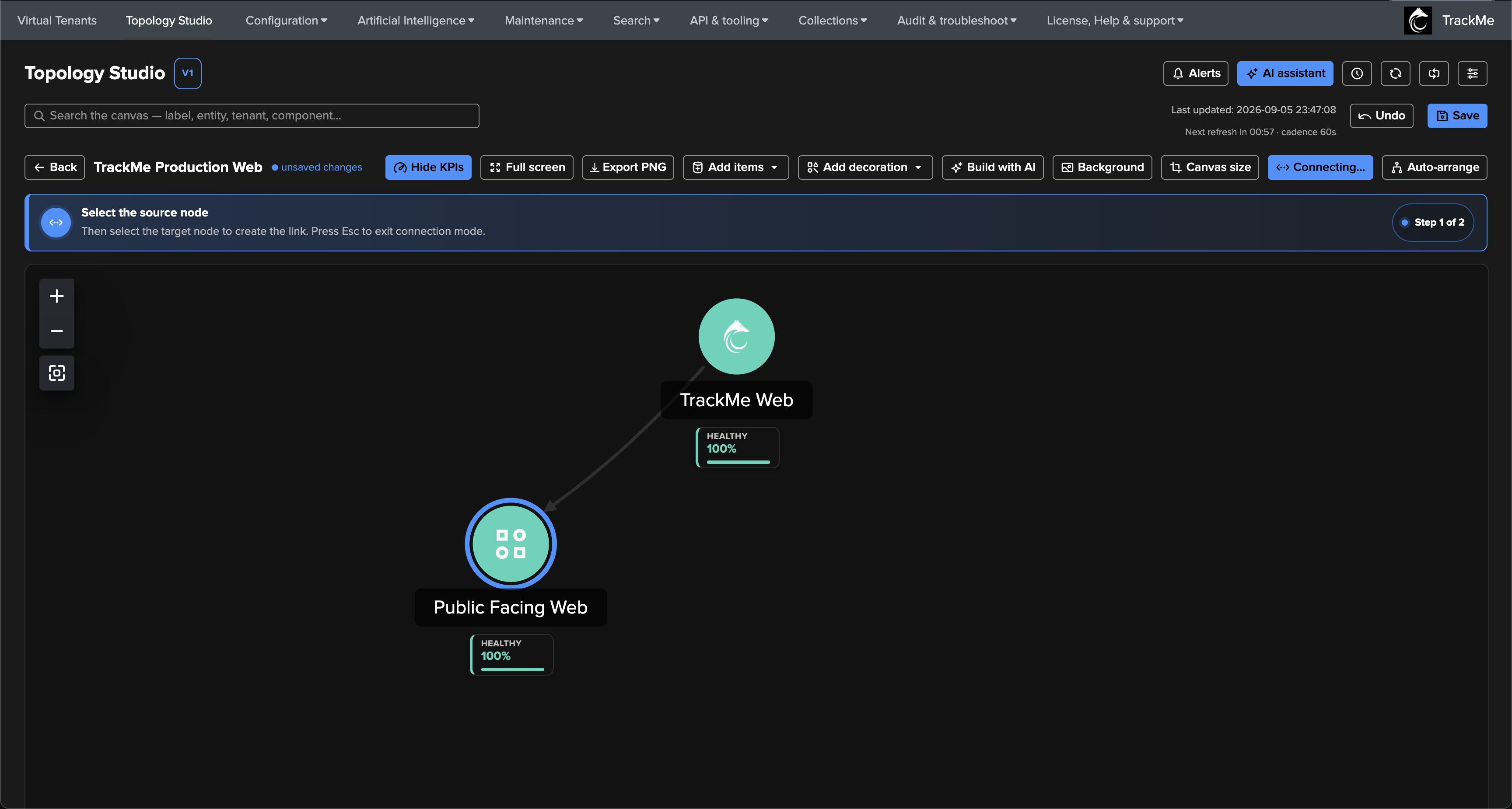Open the Background settings
This screenshot has width=1512, height=809.
click(1102, 167)
